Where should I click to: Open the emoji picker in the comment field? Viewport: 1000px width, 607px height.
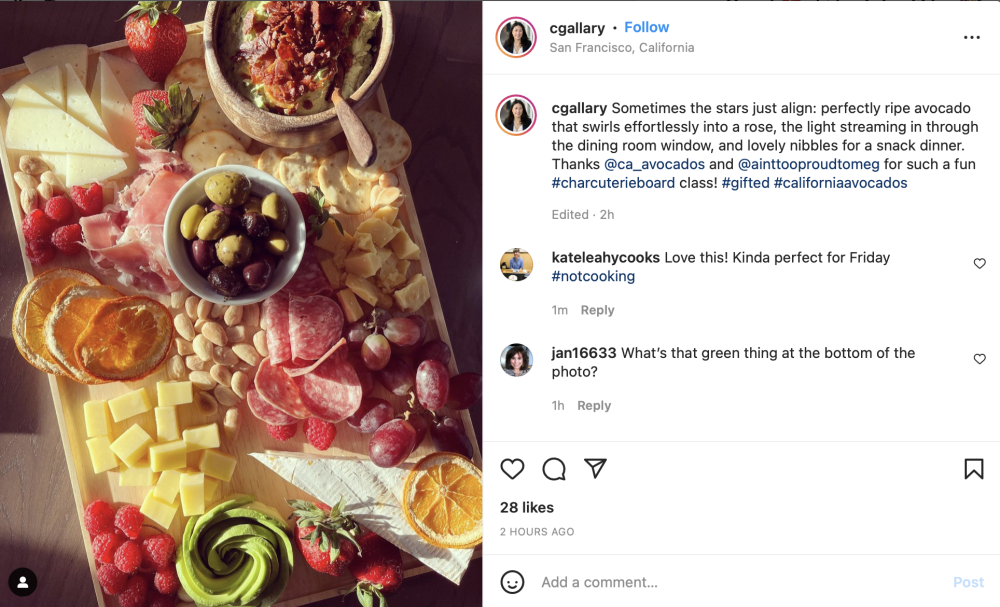pyautogui.click(x=513, y=582)
